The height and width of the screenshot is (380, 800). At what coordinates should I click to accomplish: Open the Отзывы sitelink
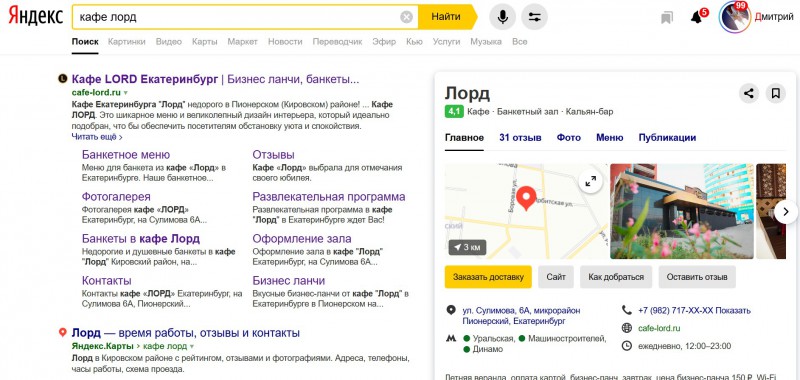[273, 155]
